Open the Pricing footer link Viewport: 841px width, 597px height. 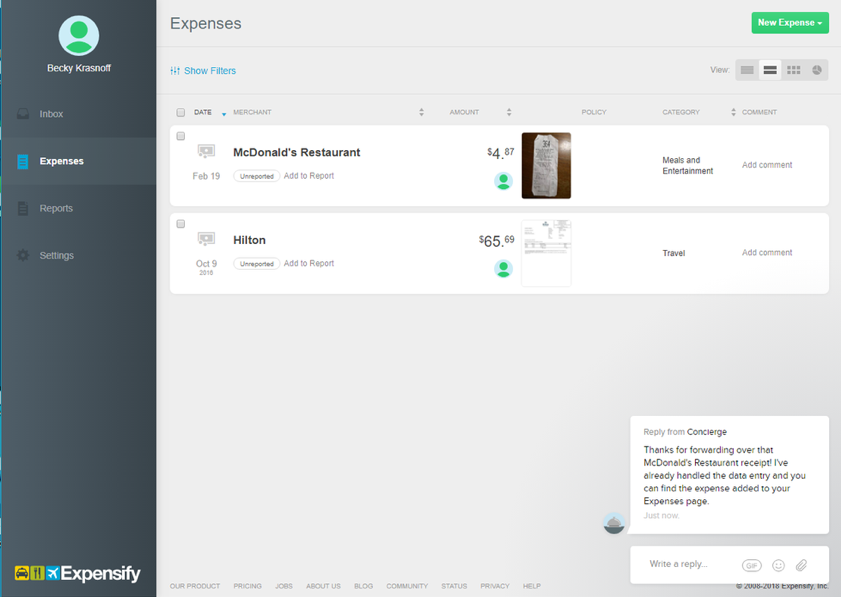(247, 586)
